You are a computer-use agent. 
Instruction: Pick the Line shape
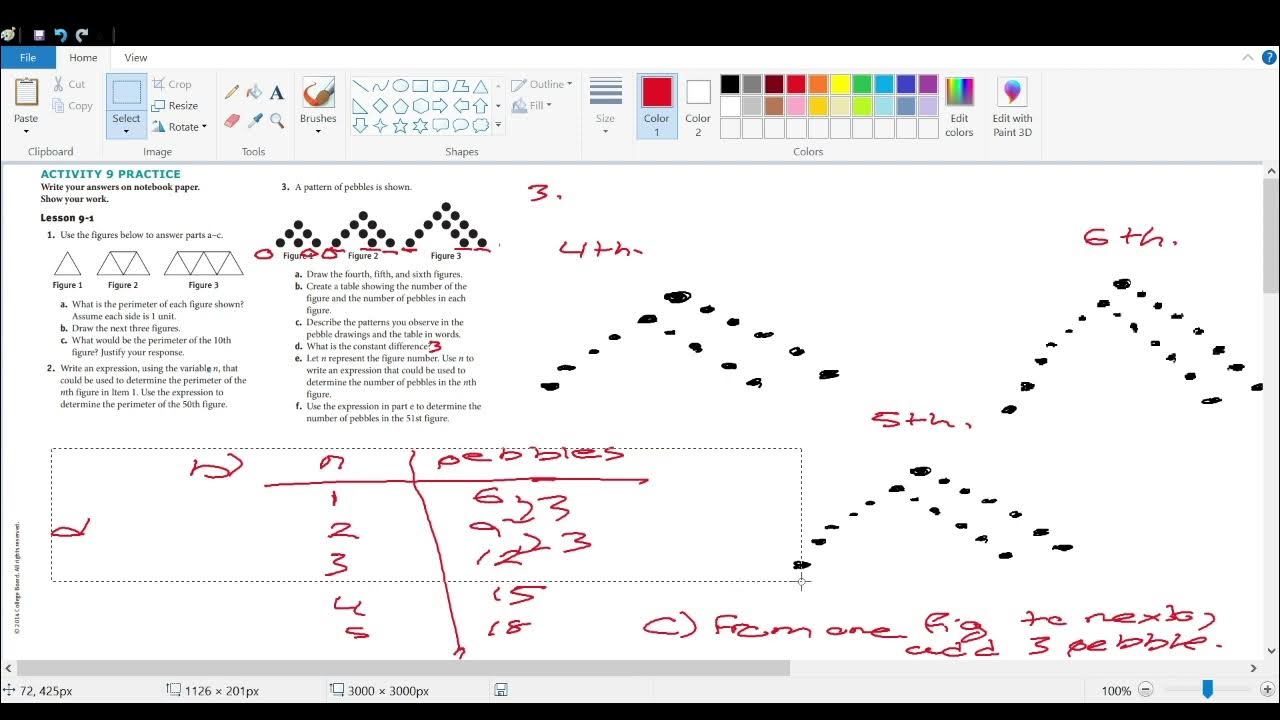click(361, 86)
